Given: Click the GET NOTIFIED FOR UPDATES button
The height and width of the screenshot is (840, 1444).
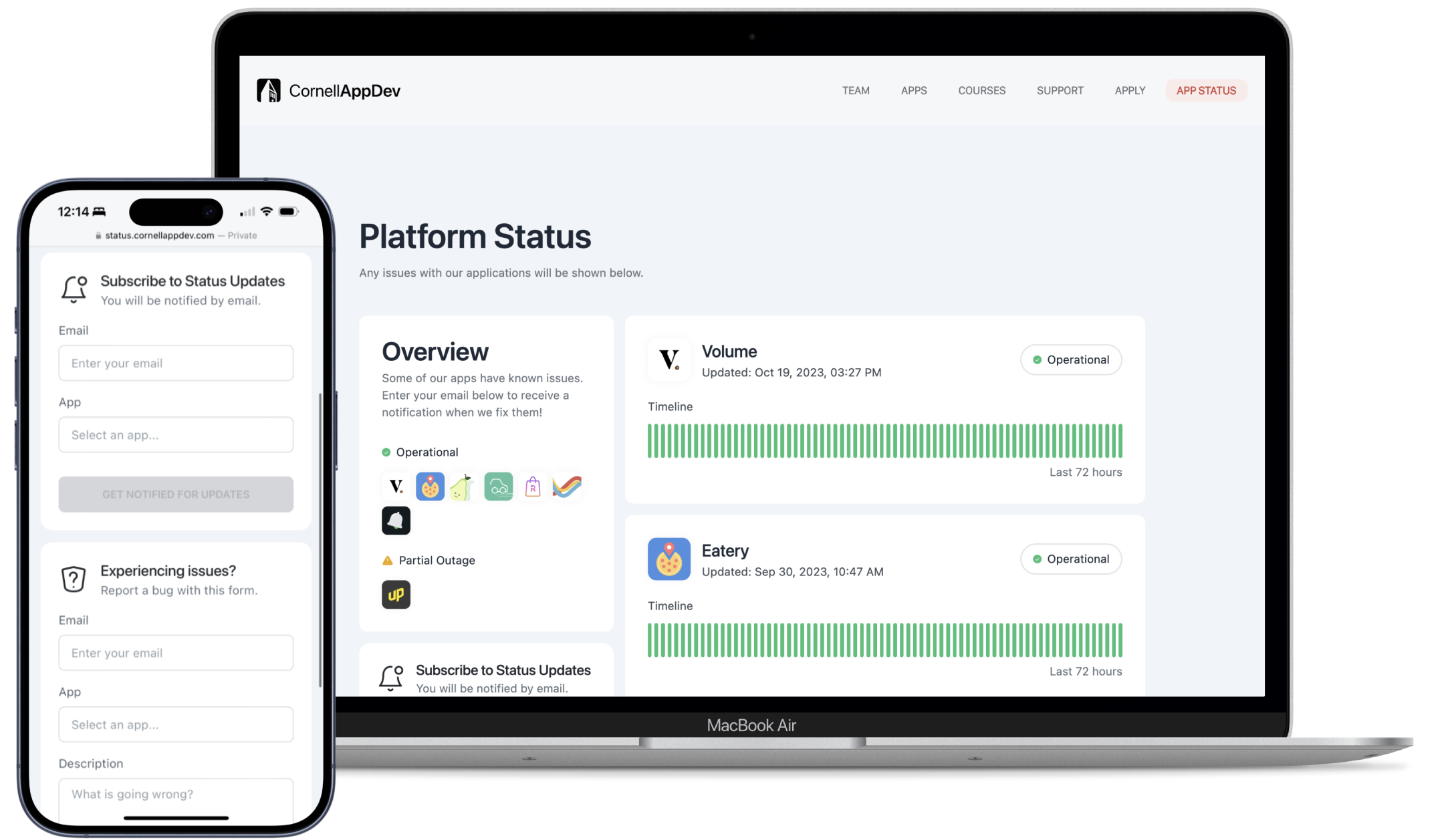Looking at the screenshot, I should pos(175,494).
